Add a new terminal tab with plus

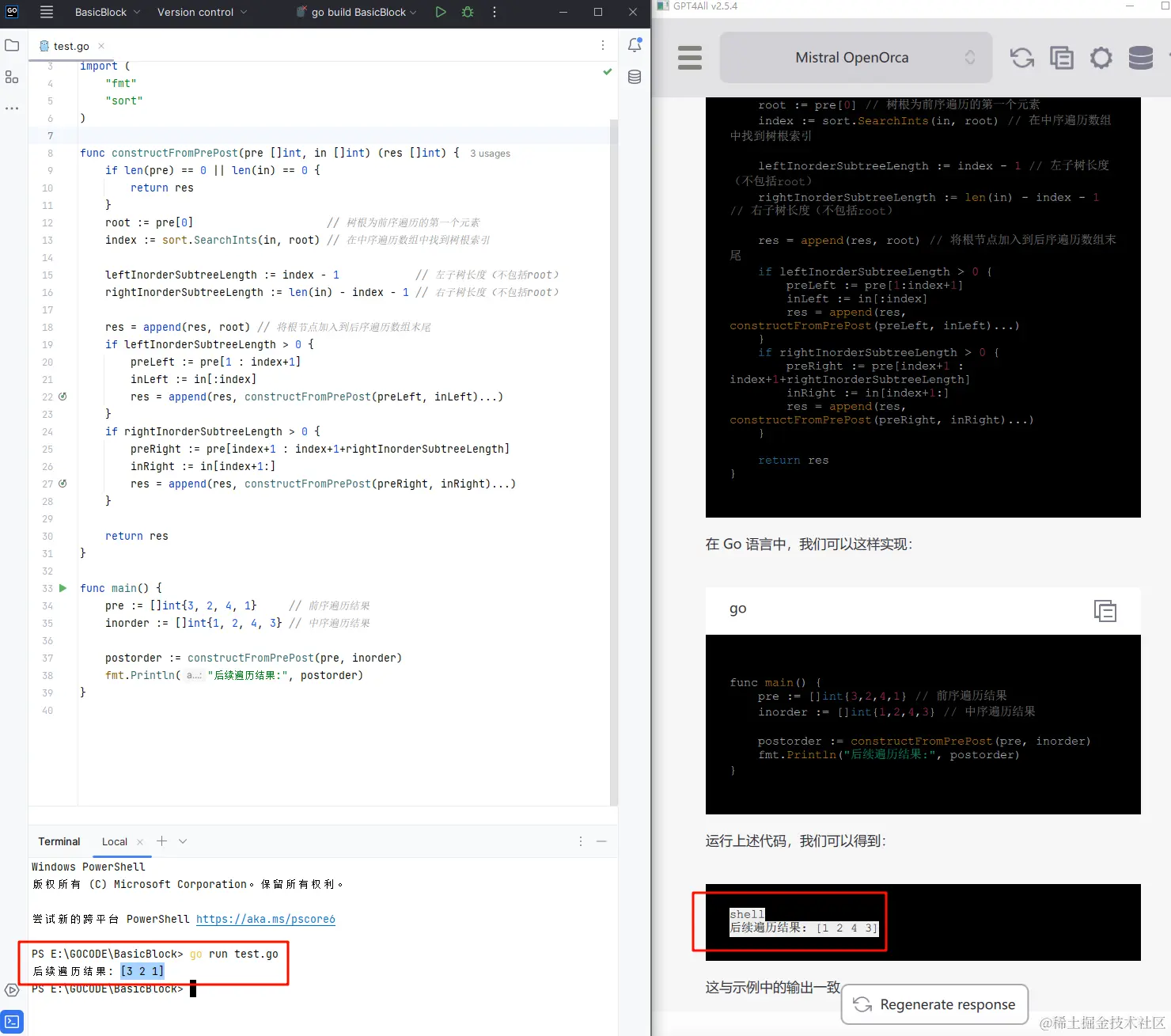coord(161,841)
